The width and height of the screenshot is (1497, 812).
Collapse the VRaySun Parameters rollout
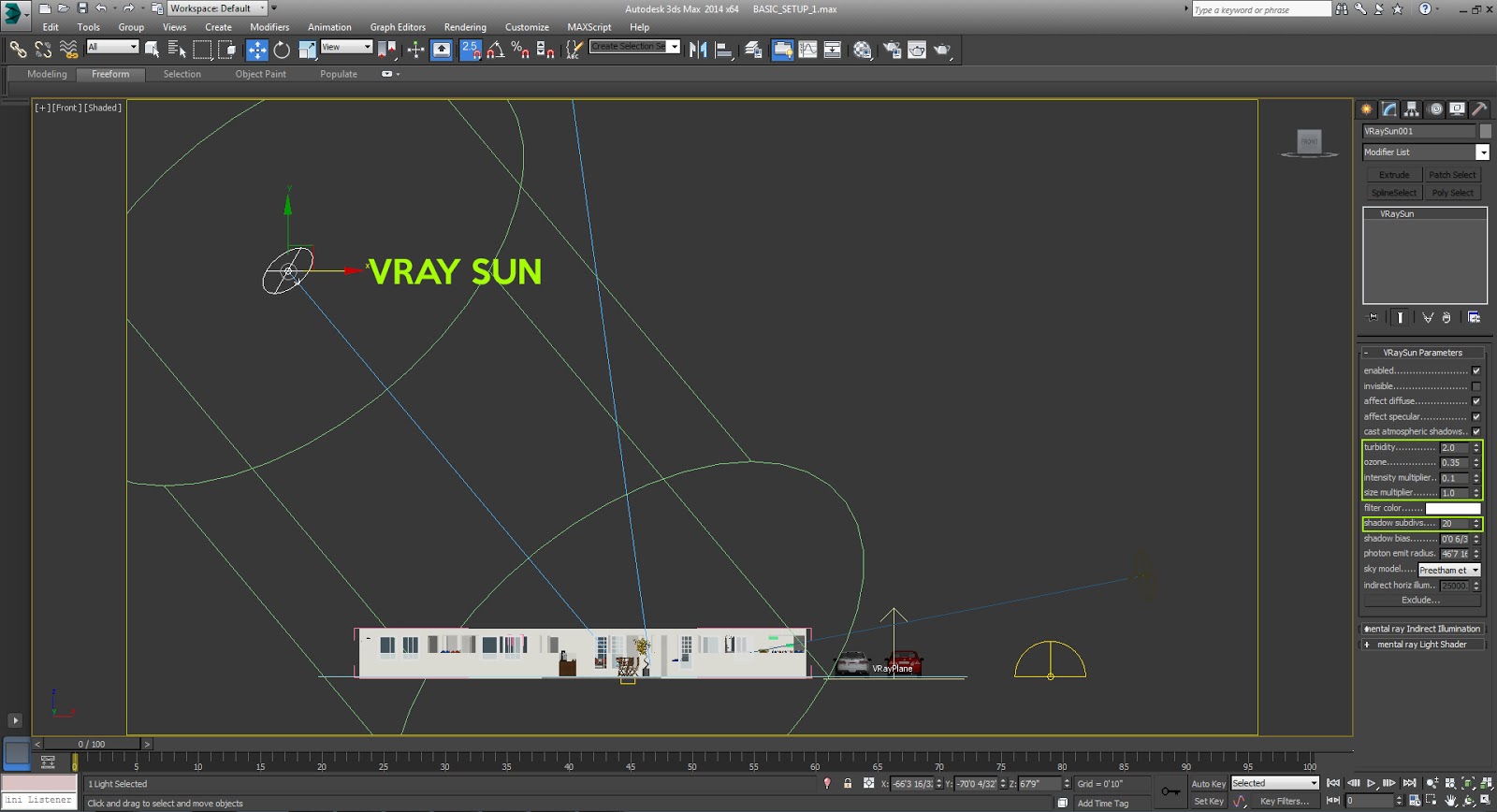[x=1422, y=353]
